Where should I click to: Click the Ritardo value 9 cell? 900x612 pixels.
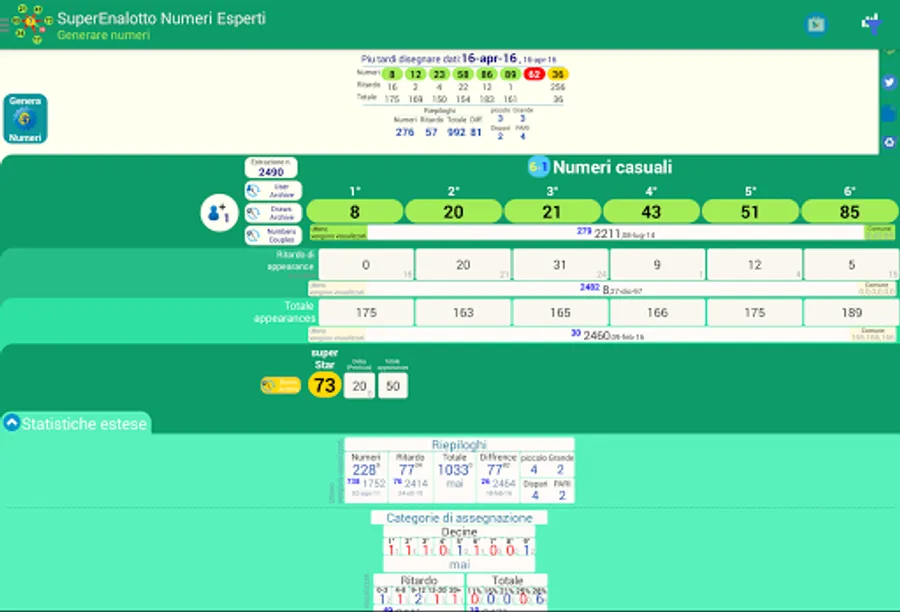coord(657,265)
